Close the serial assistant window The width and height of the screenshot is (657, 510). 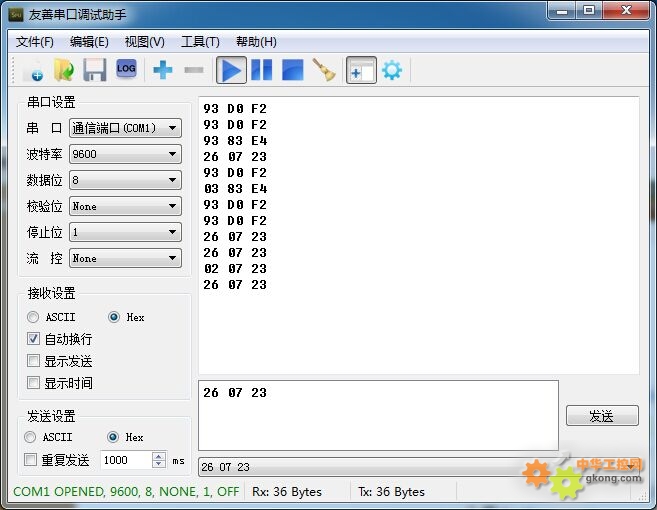coord(626,10)
